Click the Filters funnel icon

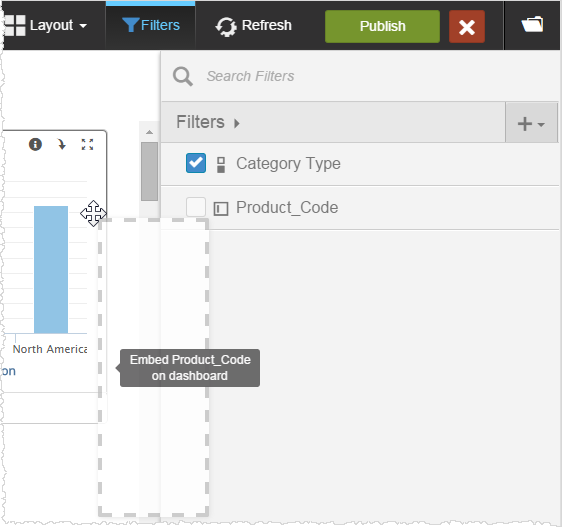pos(130,25)
